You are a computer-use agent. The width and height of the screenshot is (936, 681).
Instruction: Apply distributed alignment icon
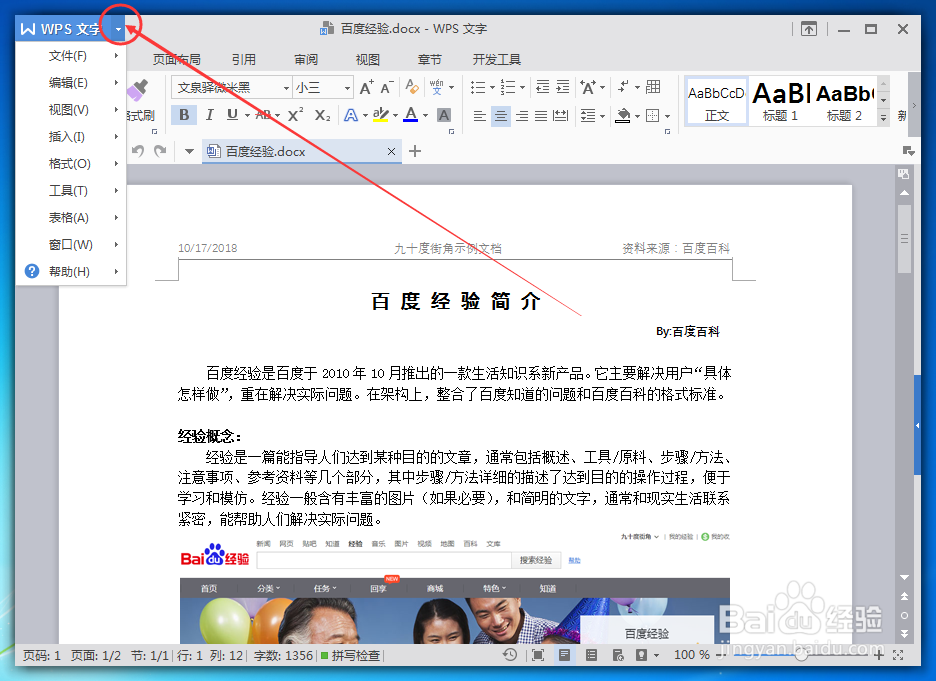(x=561, y=115)
